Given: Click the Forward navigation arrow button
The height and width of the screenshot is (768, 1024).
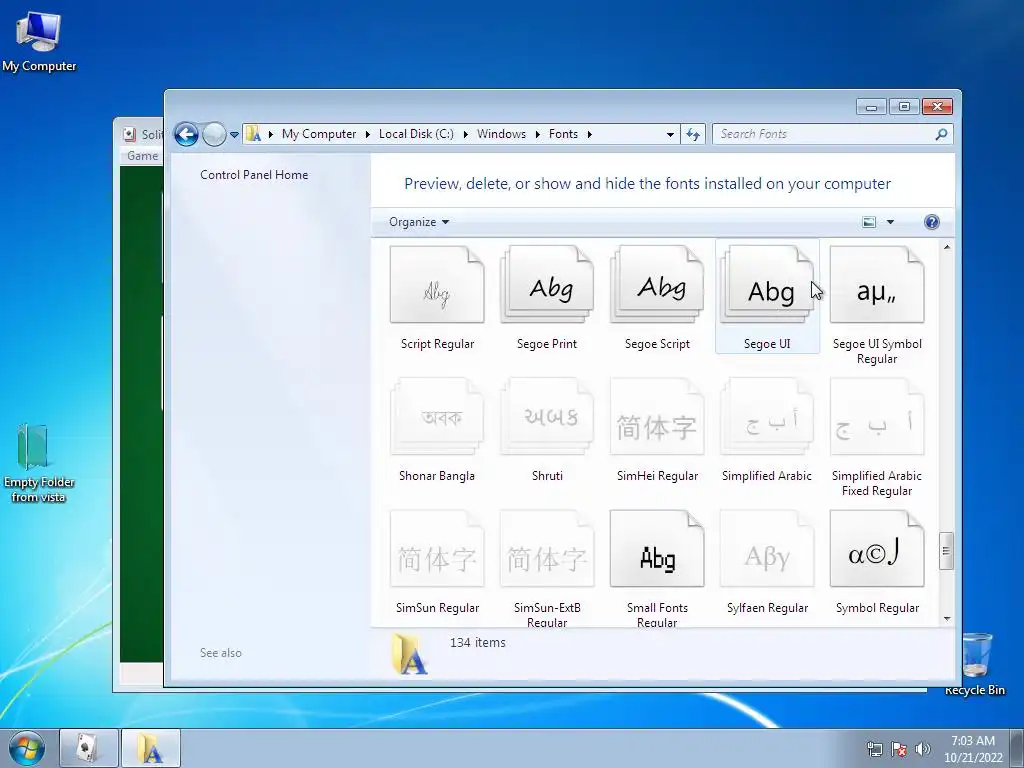Looking at the screenshot, I should tap(214, 135).
